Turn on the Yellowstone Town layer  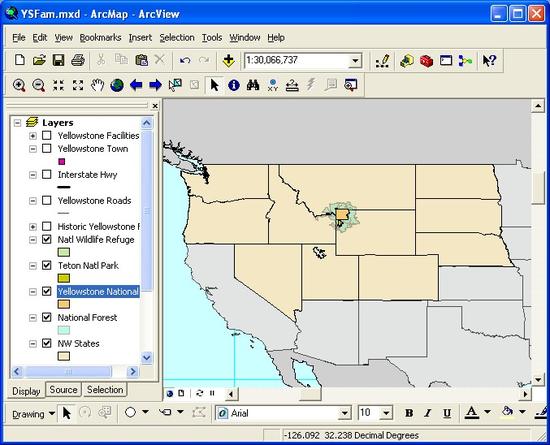tap(47, 149)
